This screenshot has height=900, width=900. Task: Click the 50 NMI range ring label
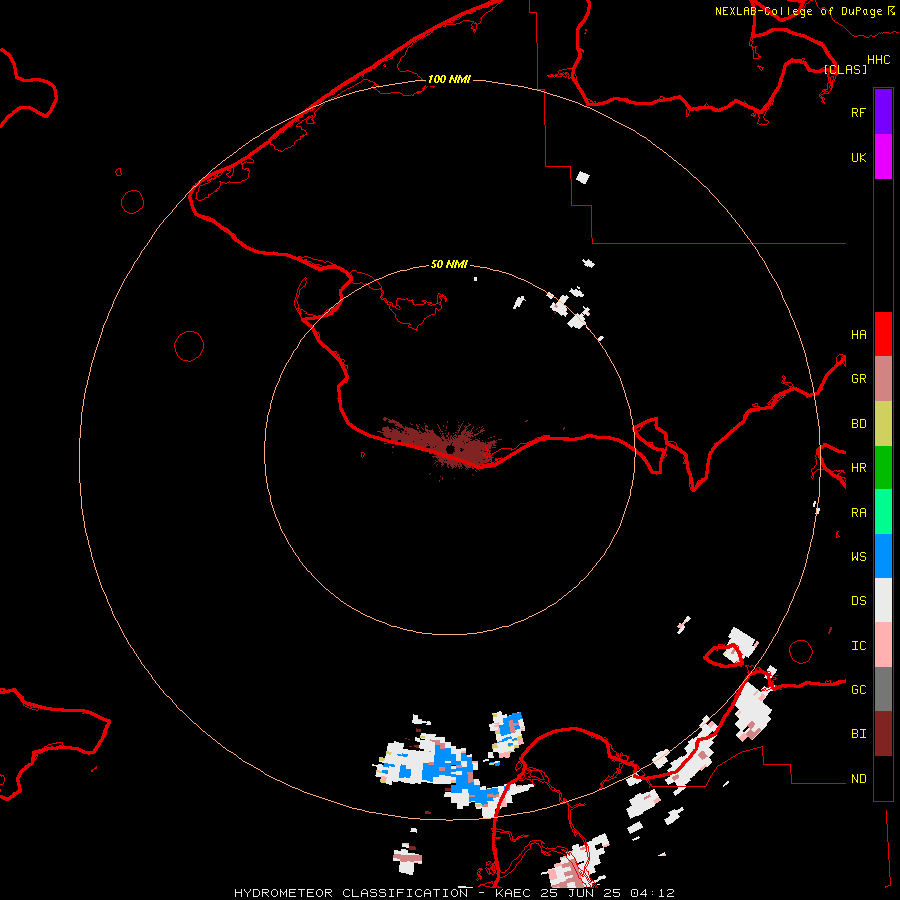pos(449,264)
